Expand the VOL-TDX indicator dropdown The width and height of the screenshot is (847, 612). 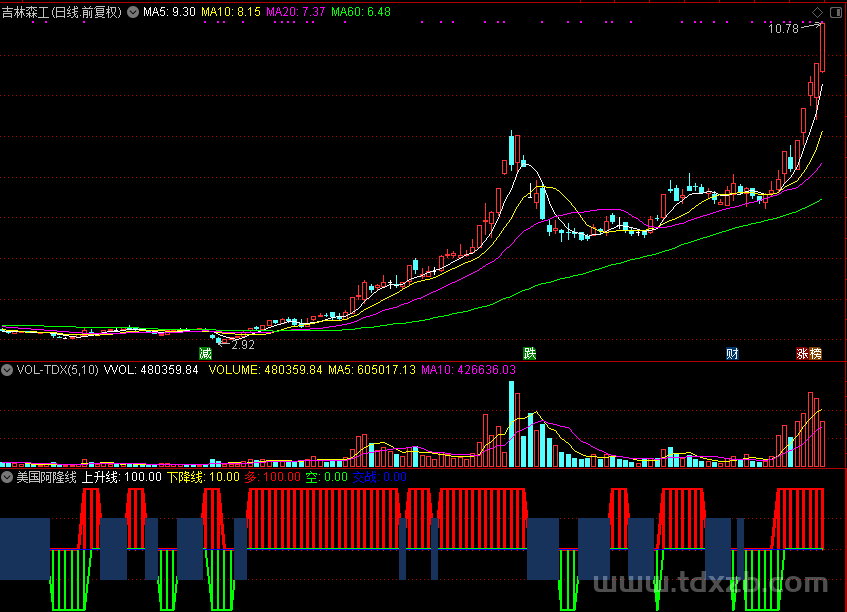click(x=7, y=370)
